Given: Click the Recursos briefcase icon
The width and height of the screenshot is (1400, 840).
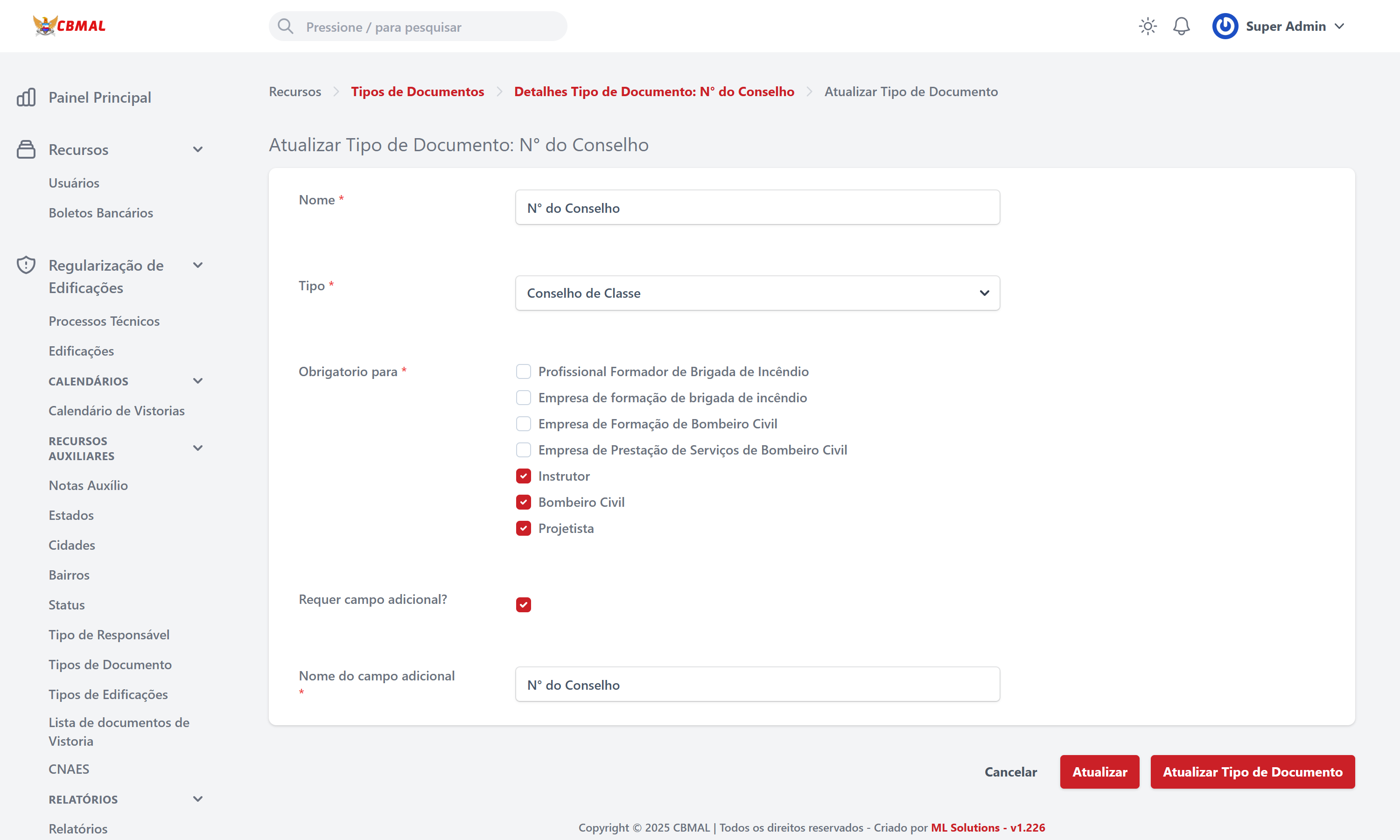Looking at the screenshot, I should [26, 149].
